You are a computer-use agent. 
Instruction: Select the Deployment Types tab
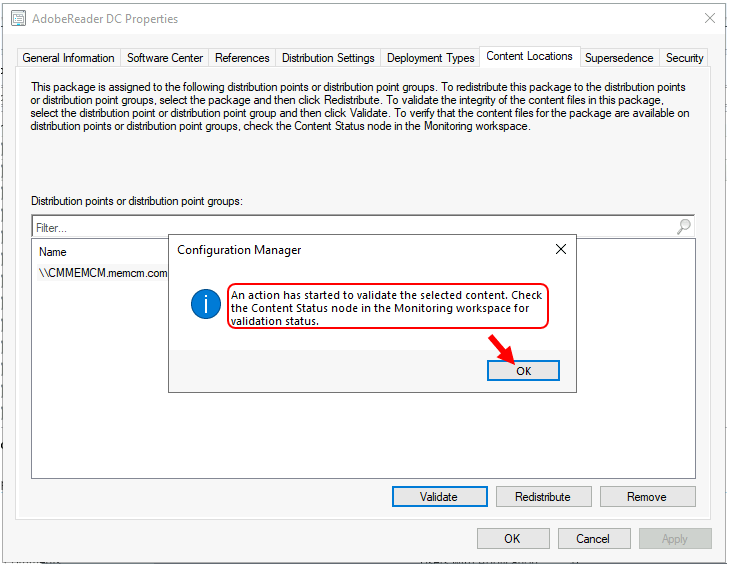[431, 58]
